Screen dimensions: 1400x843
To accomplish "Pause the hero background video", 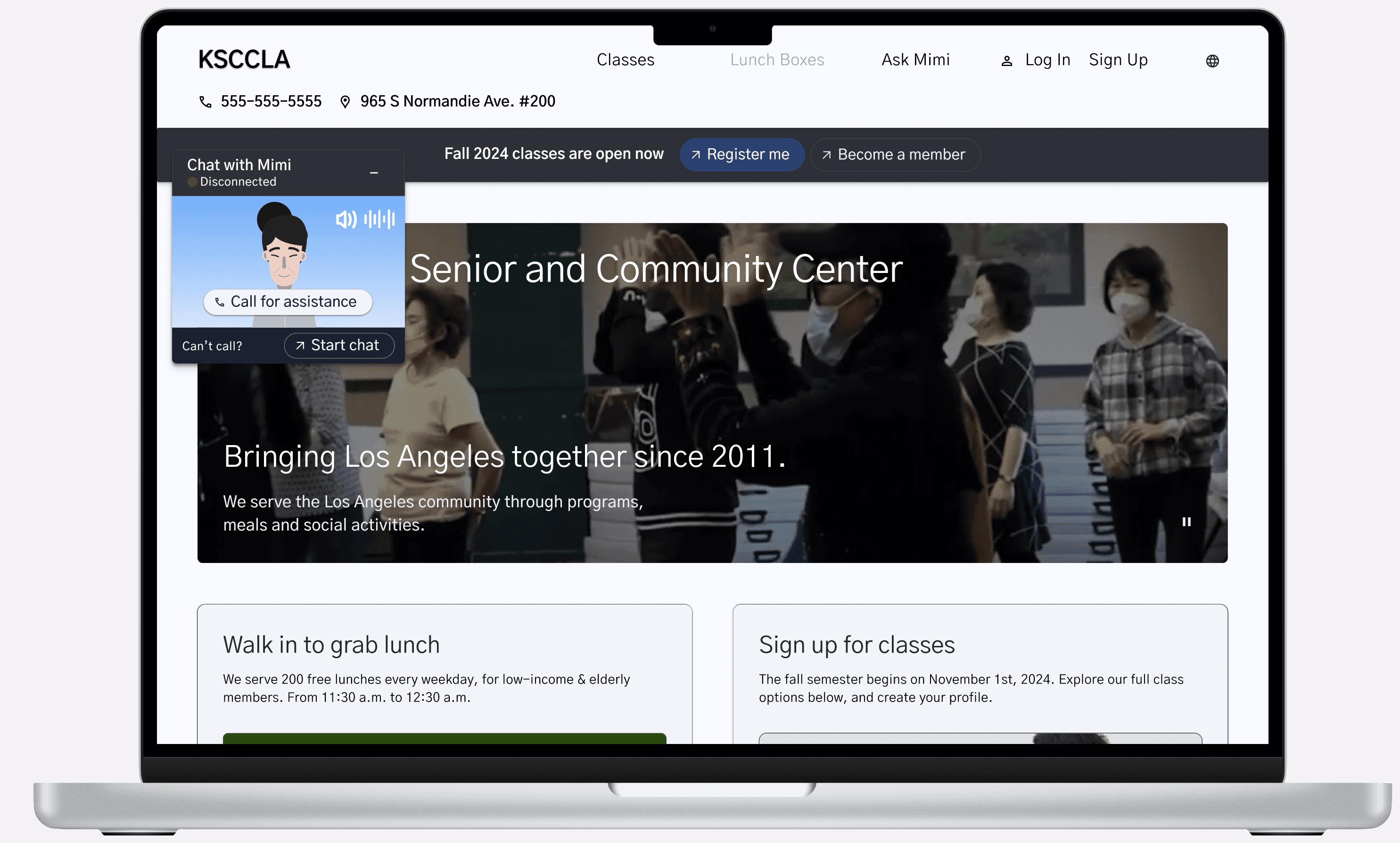I will [1186, 521].
